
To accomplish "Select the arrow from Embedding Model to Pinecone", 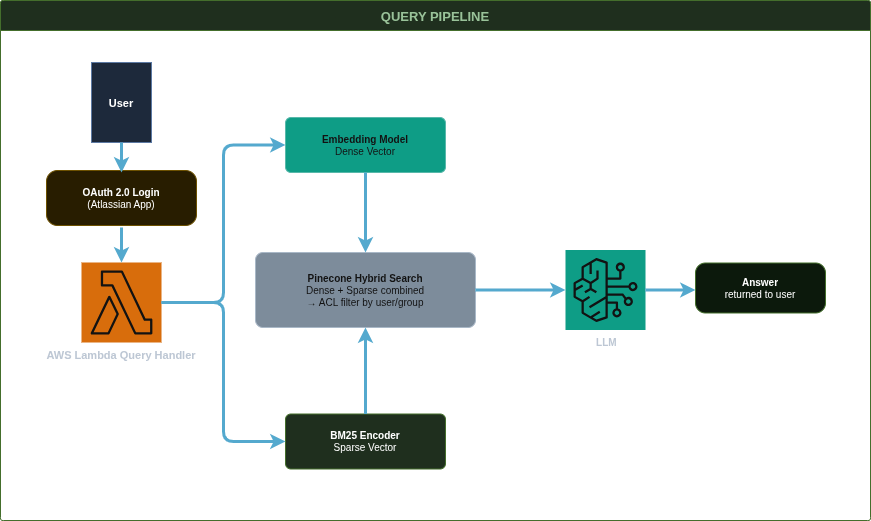I will (x=365, y=212).
